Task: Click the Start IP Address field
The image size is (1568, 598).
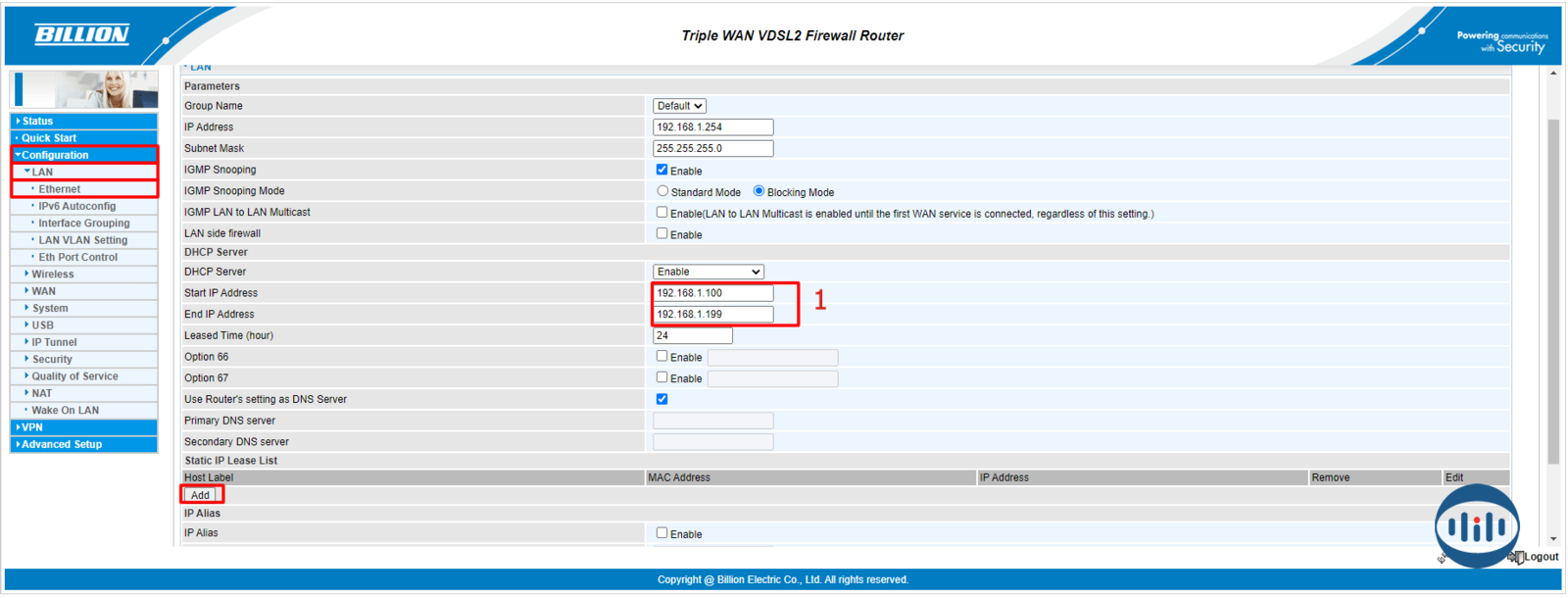Action: 712,293
